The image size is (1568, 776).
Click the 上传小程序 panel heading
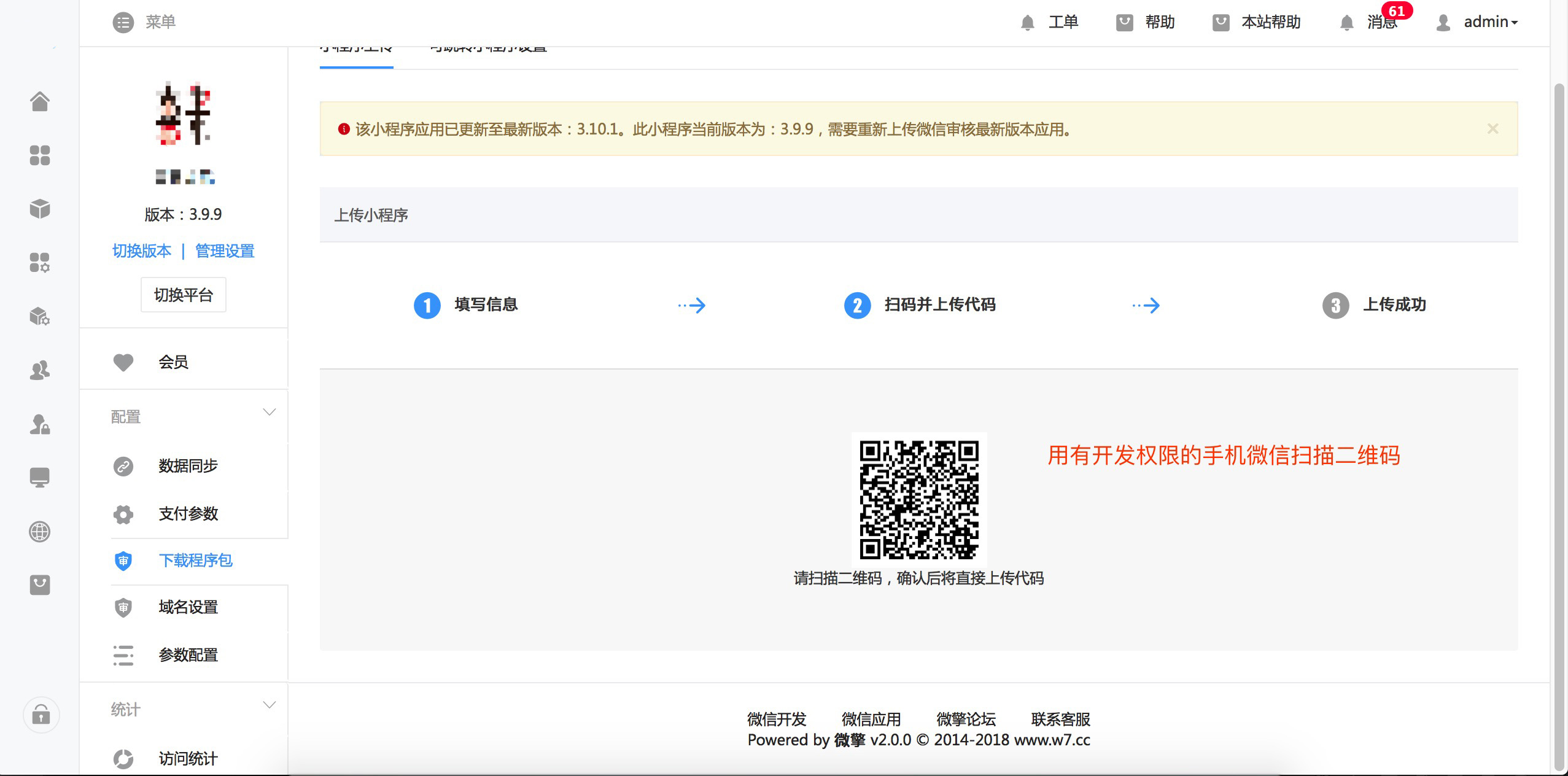(x=371, y=215)
